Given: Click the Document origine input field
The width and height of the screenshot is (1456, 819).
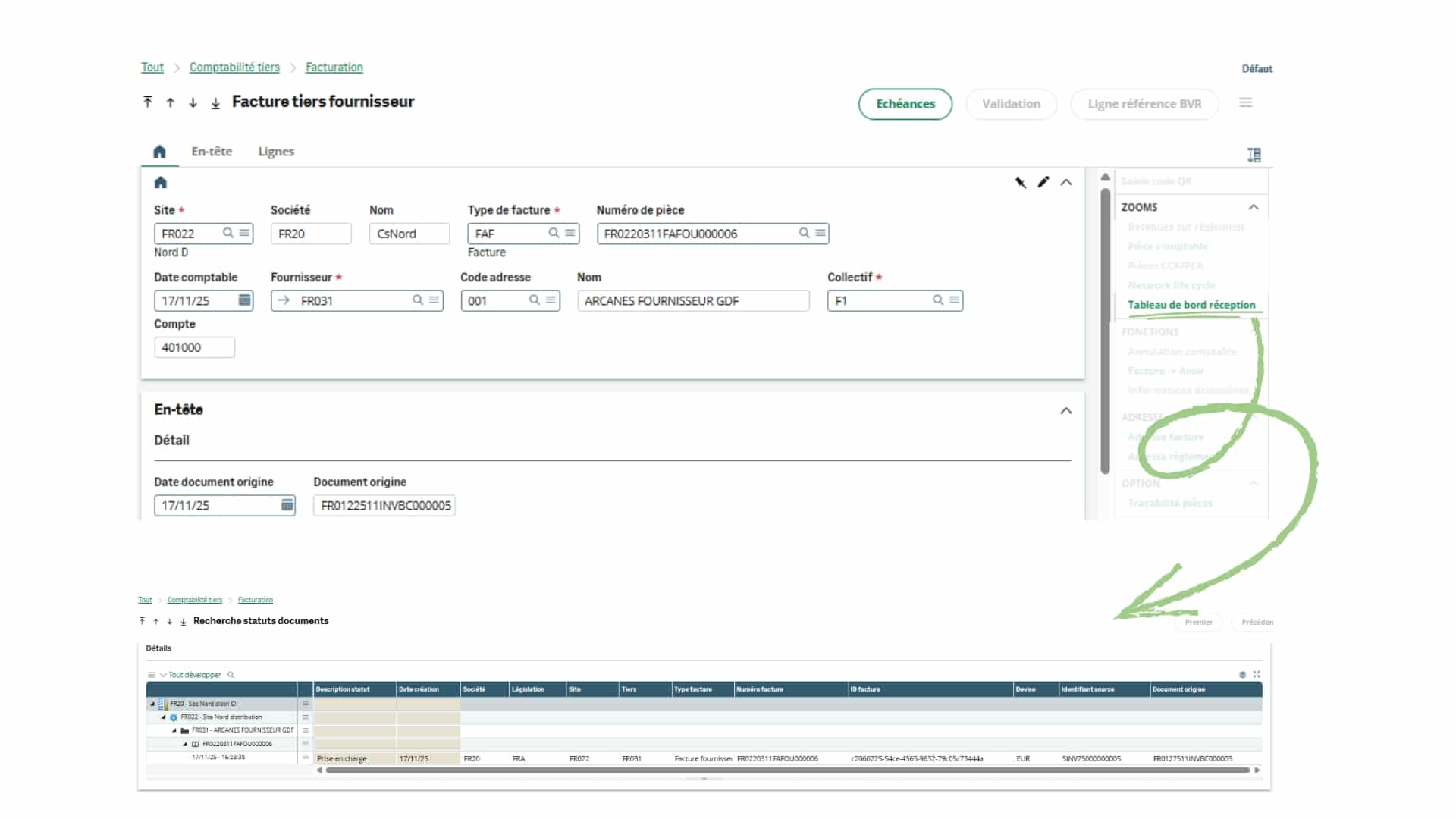Looking at the screenshot, I should 384,506.
